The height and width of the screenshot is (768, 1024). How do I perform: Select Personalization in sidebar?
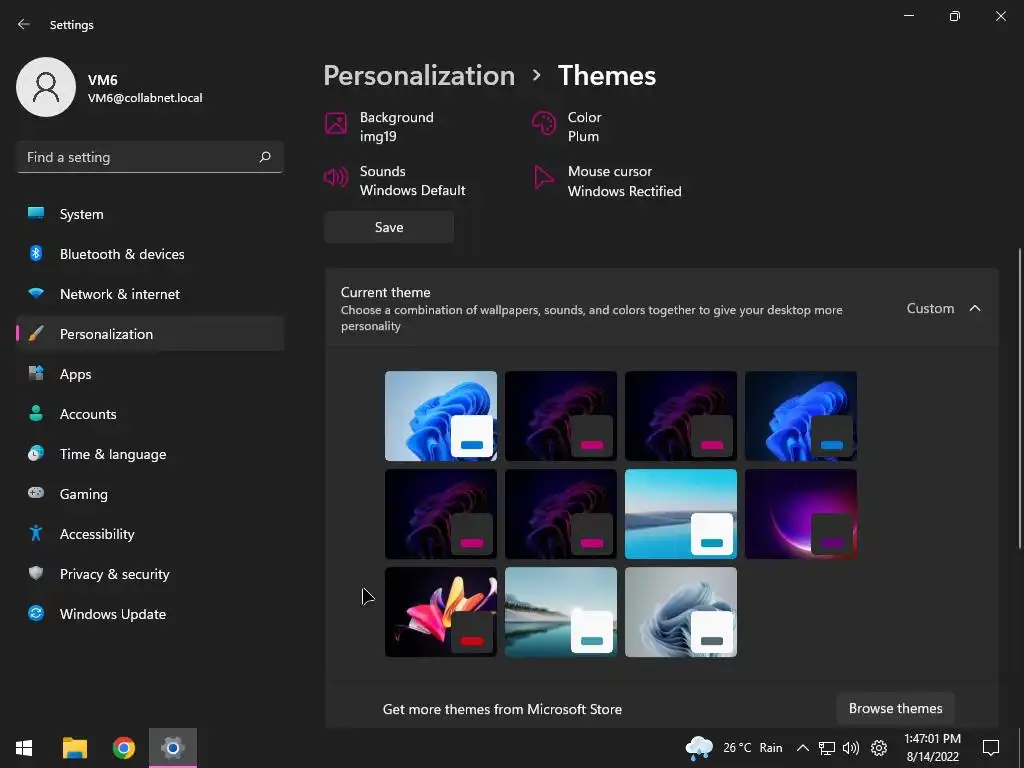[x=150, y=334]
